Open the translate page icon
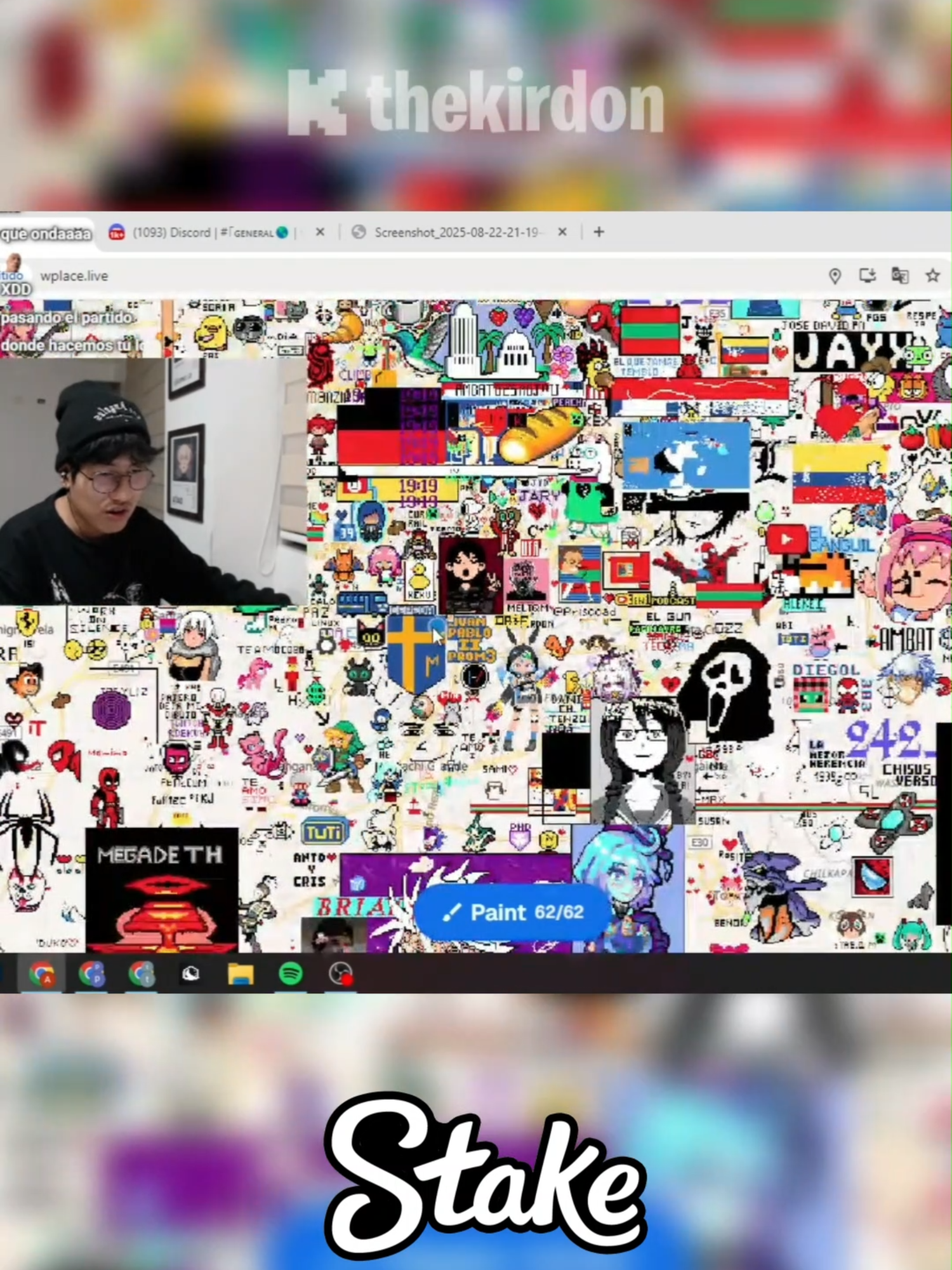The height and width of the screenshot is (1270, 952). pyautogui.click(x=900, y=276)
